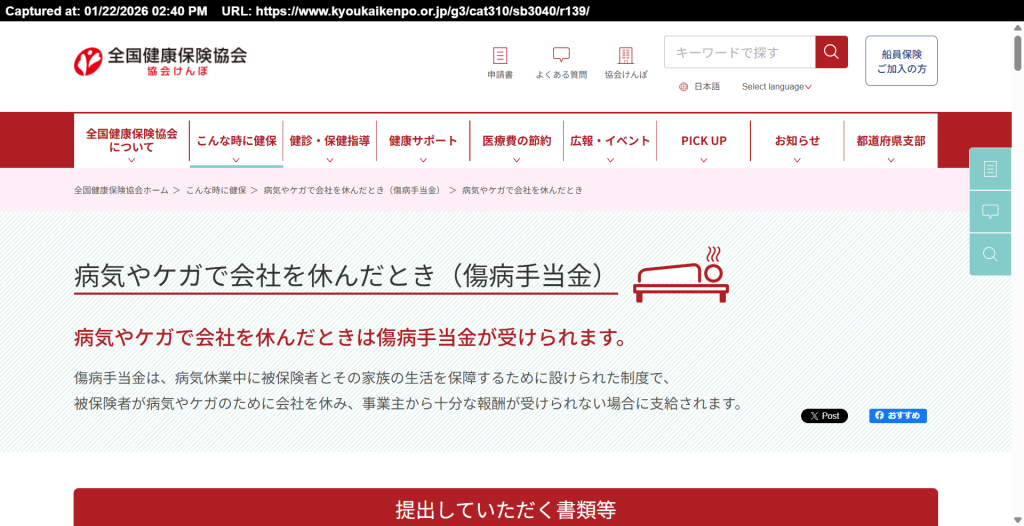Expand the 広報・イベント menu
Viewport: 1024px width, 526px height.
click(x=610, y=140)
